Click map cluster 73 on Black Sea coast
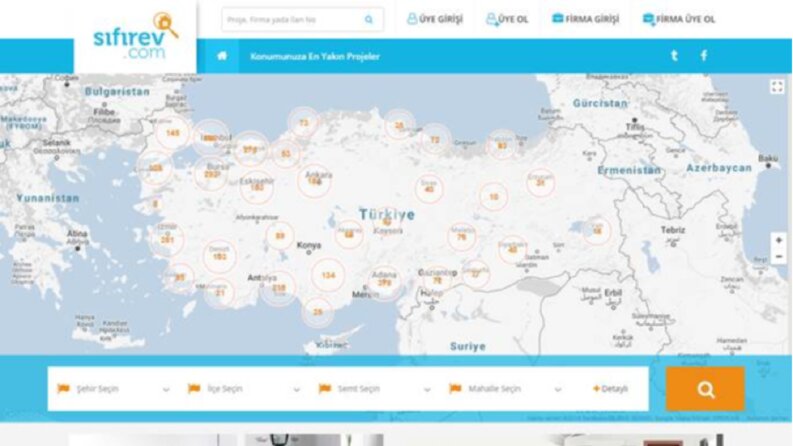Screen dimensions: 793x446 pos(303,123)
